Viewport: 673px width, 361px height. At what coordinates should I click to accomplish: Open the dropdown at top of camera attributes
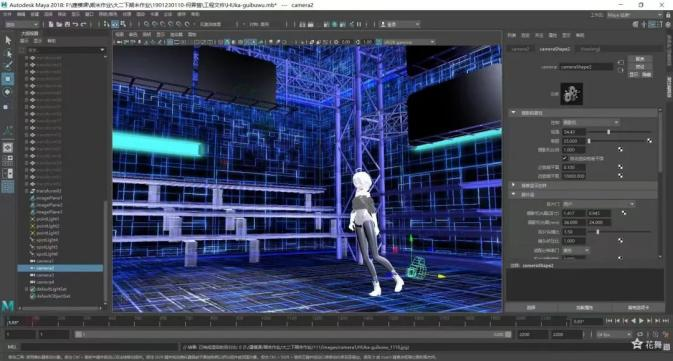click(590, 122)
